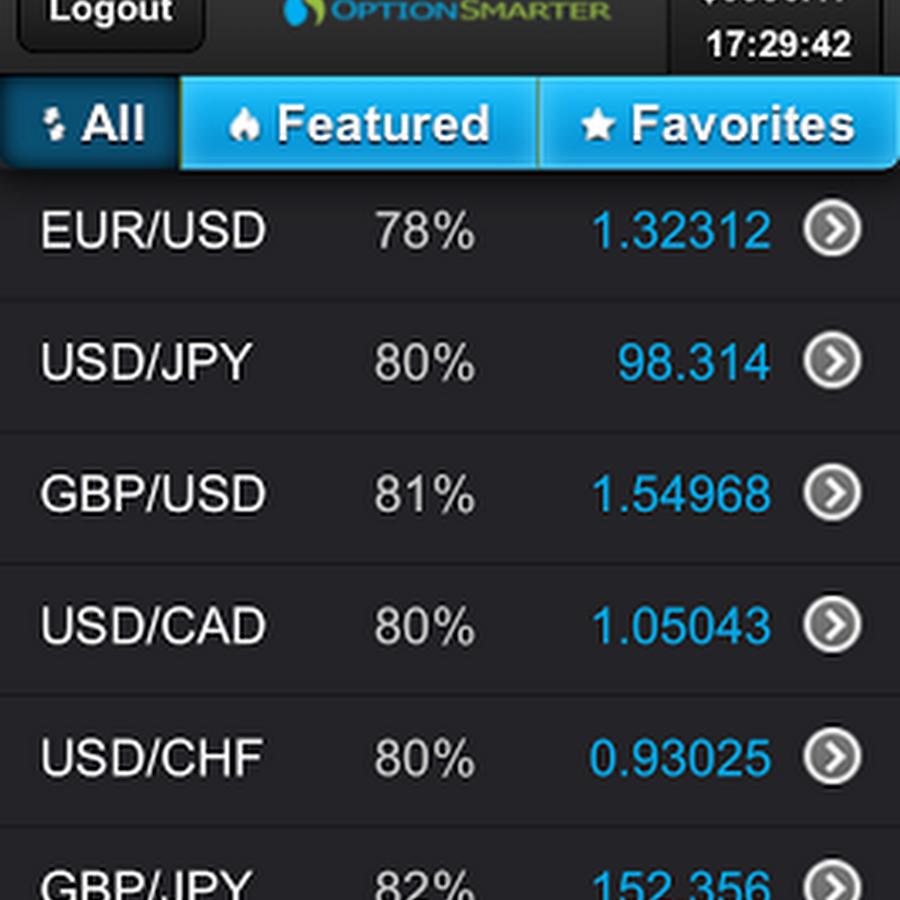Click the clock showing 17:29:42
900x900 pixels.
(779, 44)
